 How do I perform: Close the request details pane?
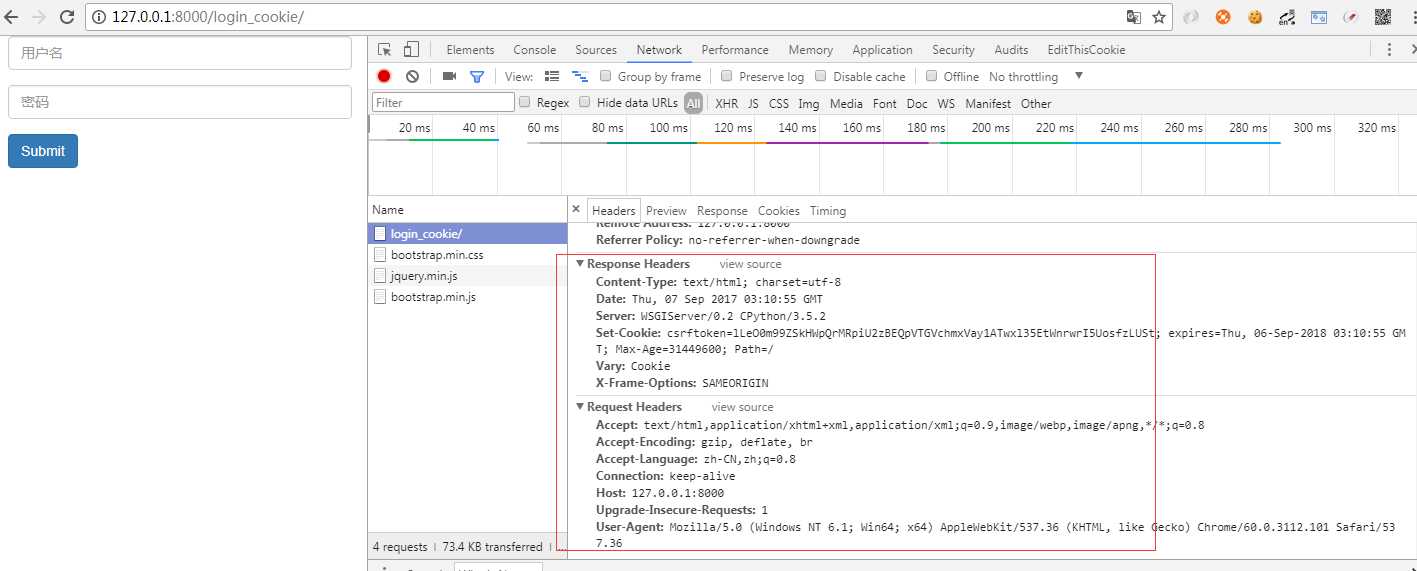point(576,209)
